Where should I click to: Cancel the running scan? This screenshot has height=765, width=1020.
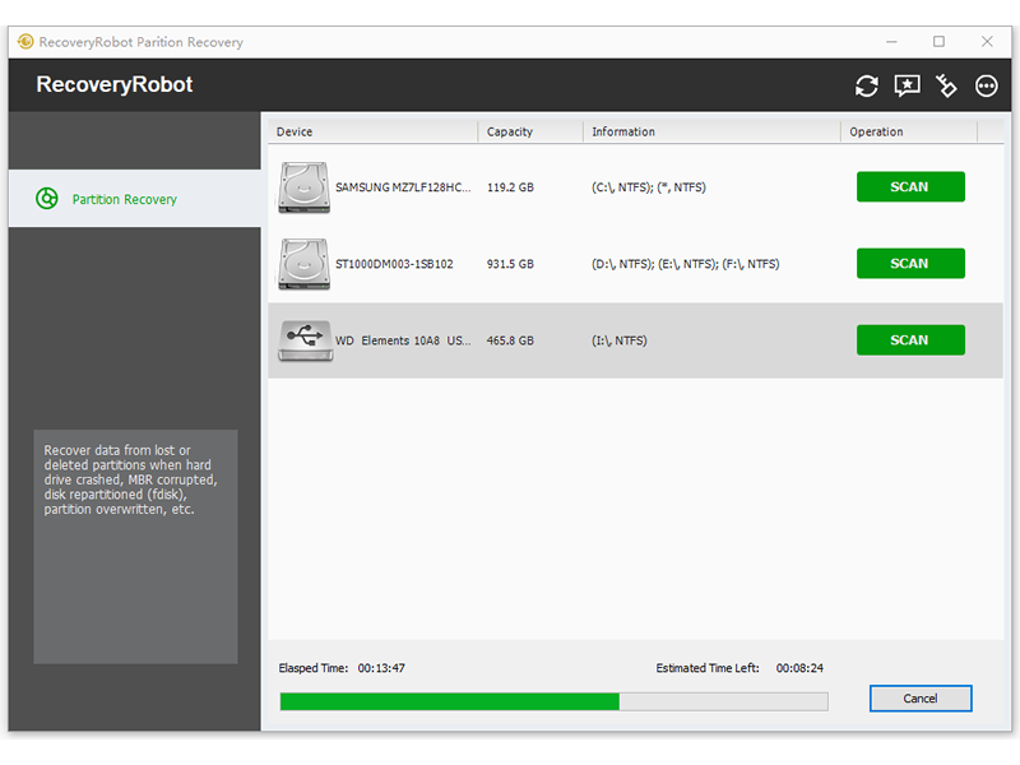coord(920,699)
